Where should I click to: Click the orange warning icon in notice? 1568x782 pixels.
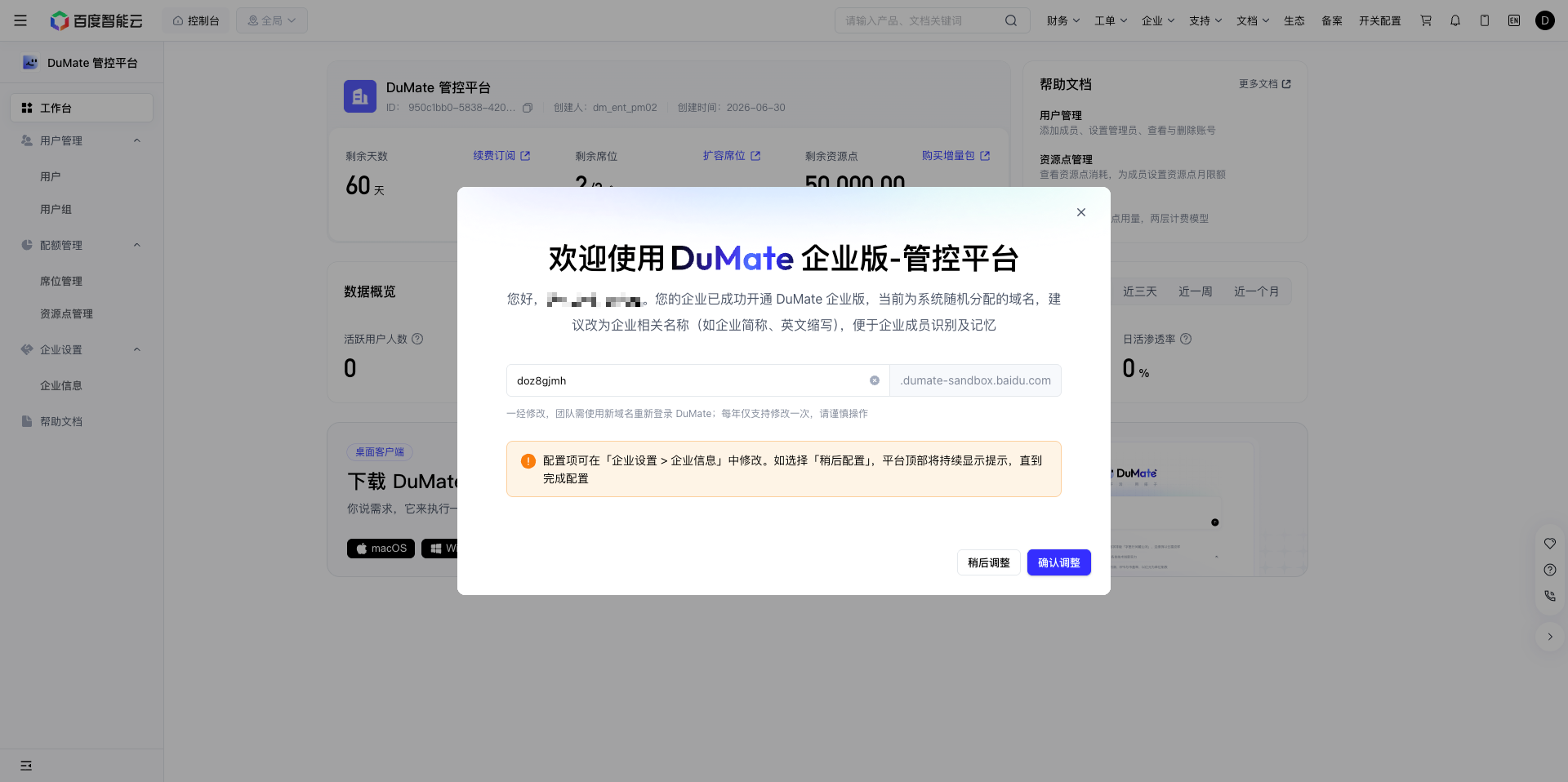click(x=528, y=461)
